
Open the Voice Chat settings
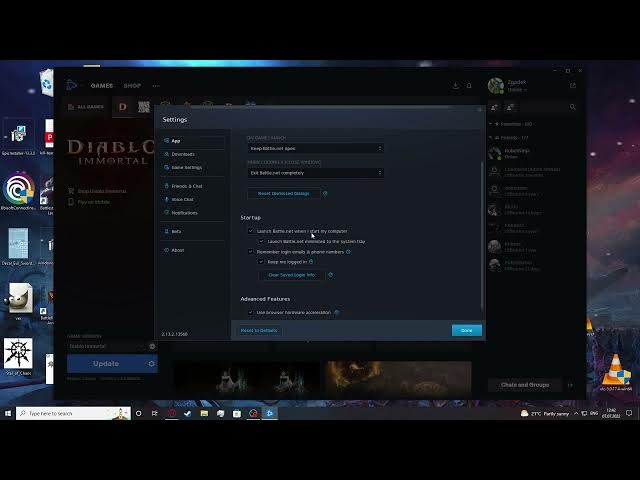[192, 200]
